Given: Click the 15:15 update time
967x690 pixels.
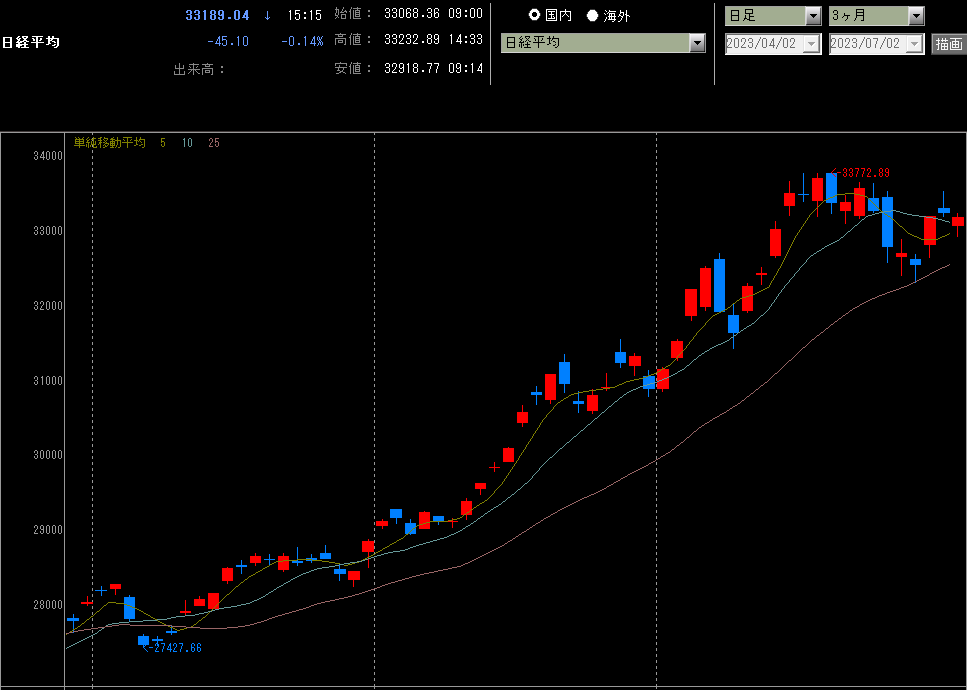Looking at the screenshot, I should [305, 15].
